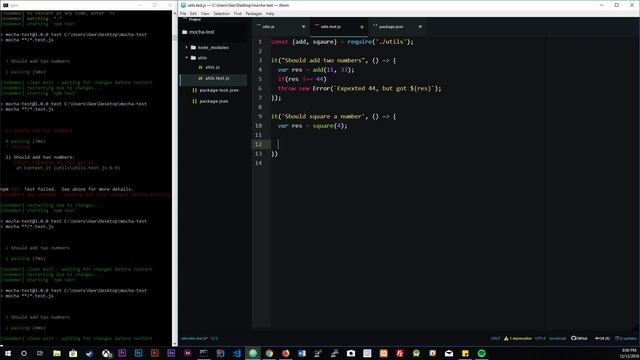Collapse the utils folder arrow
The height and width of the screenshot is (360, 640).
(187, 58)
